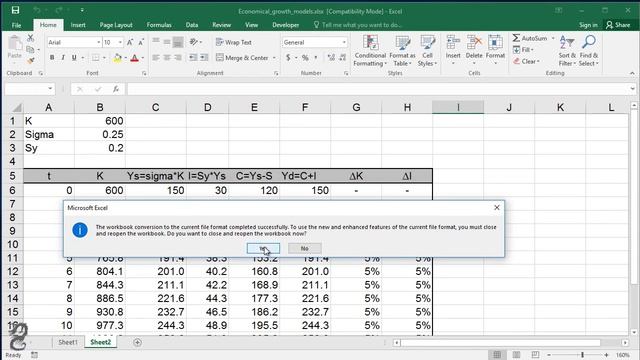
Task: Apply Accounting dollar number format
Action: [288, 58]
